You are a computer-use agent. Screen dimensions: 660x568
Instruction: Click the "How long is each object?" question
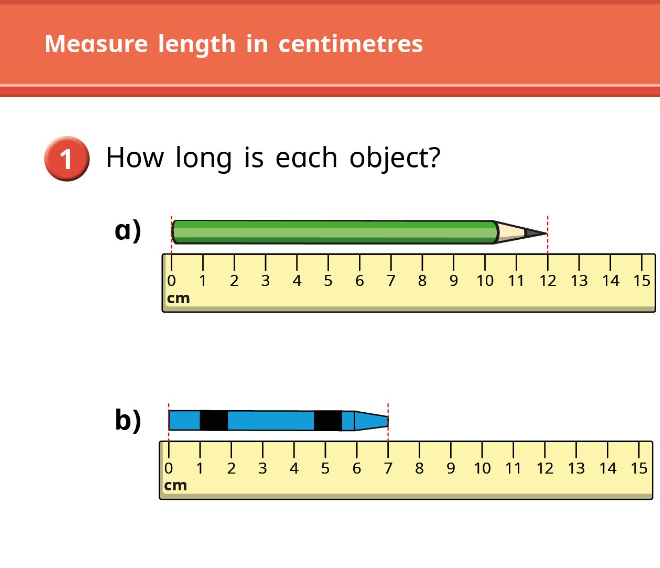click(273, 158)
